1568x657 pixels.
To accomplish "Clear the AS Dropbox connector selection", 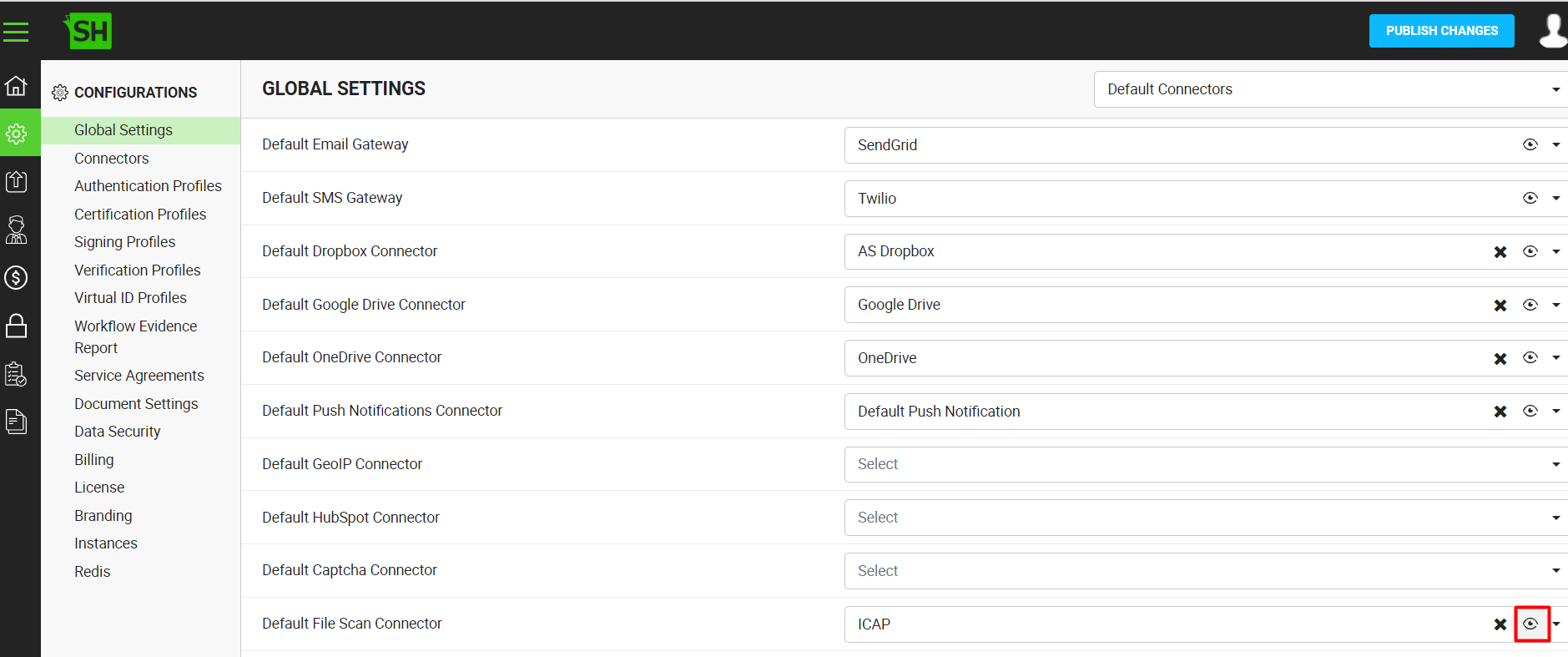I will point(1500,252).
